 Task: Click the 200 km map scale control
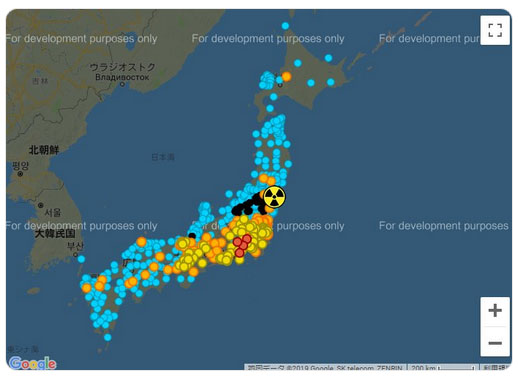tap(443, 368)
